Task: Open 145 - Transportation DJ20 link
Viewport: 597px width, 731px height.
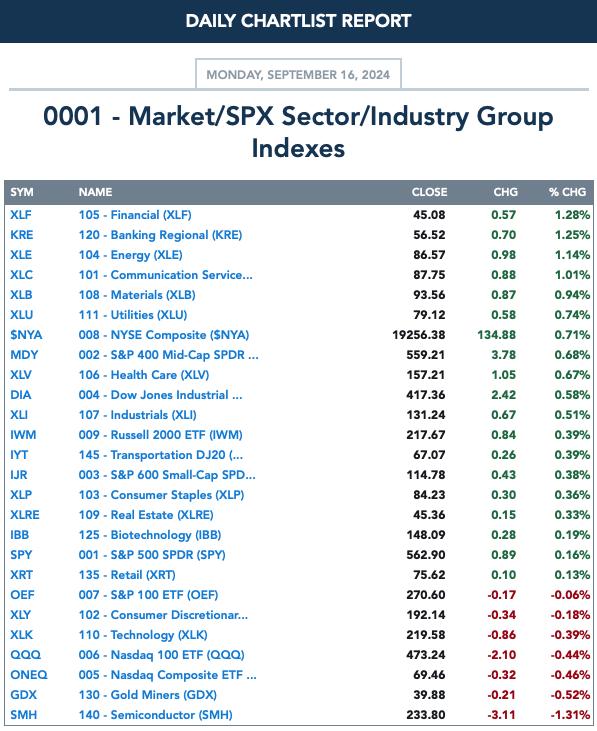Action: click(160, 455)
